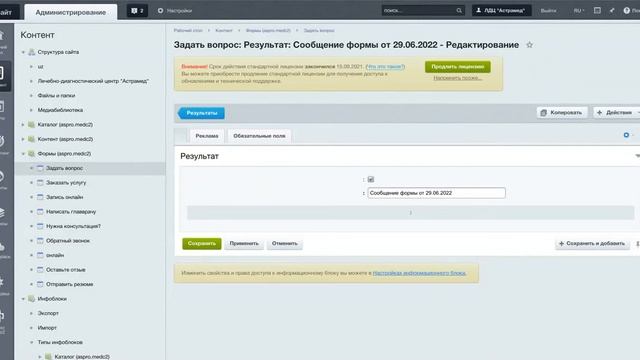
Task: Add page to favorites with star icon
Action: [529, 45]
